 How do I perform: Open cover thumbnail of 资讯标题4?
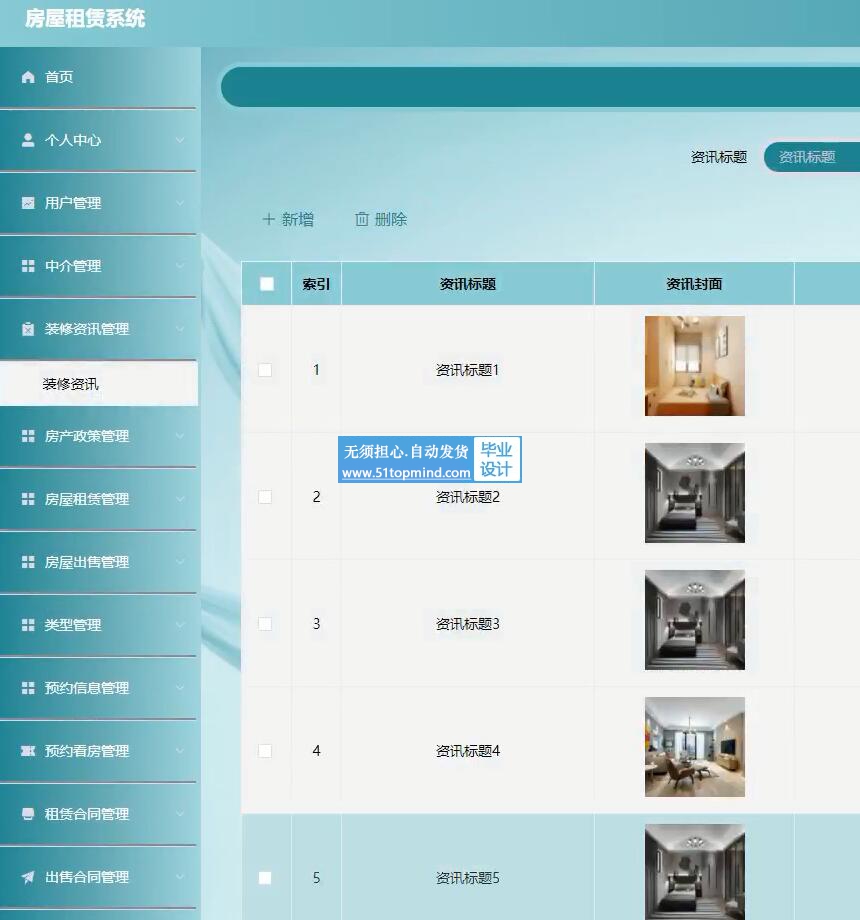(695, 747)
